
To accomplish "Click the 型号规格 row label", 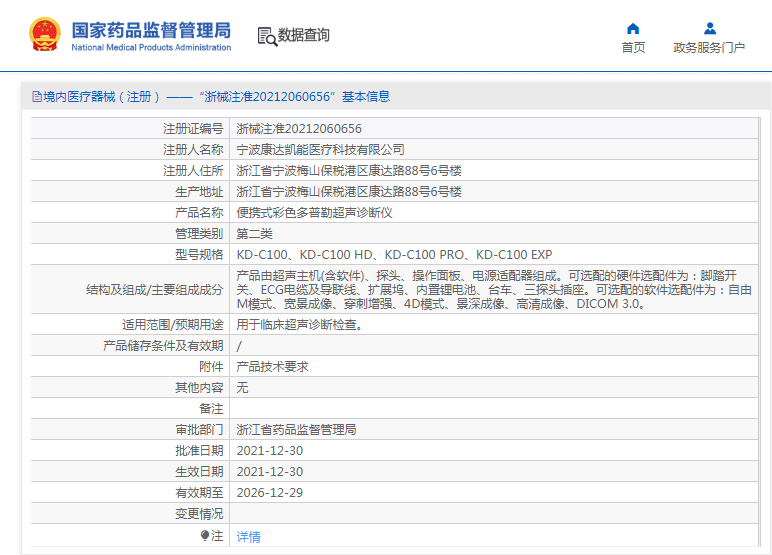I will coord(199,255).
